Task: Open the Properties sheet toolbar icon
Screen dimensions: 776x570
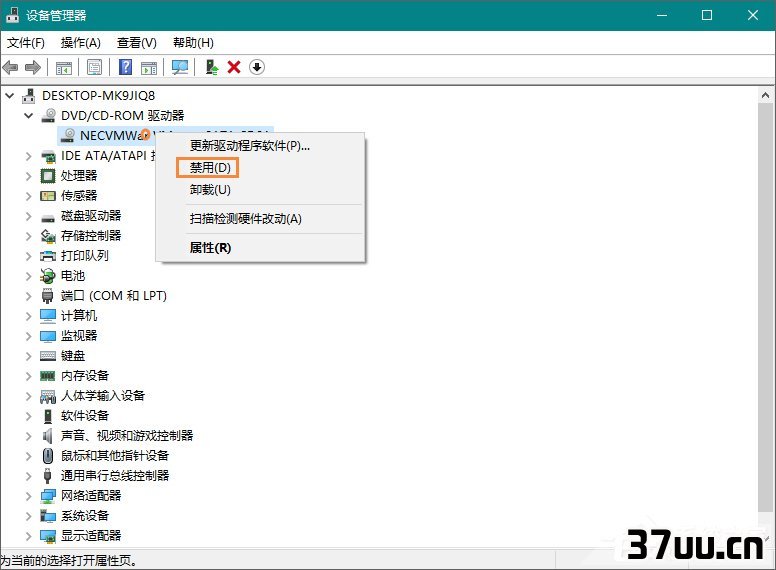Action: [x=94, y=67]
